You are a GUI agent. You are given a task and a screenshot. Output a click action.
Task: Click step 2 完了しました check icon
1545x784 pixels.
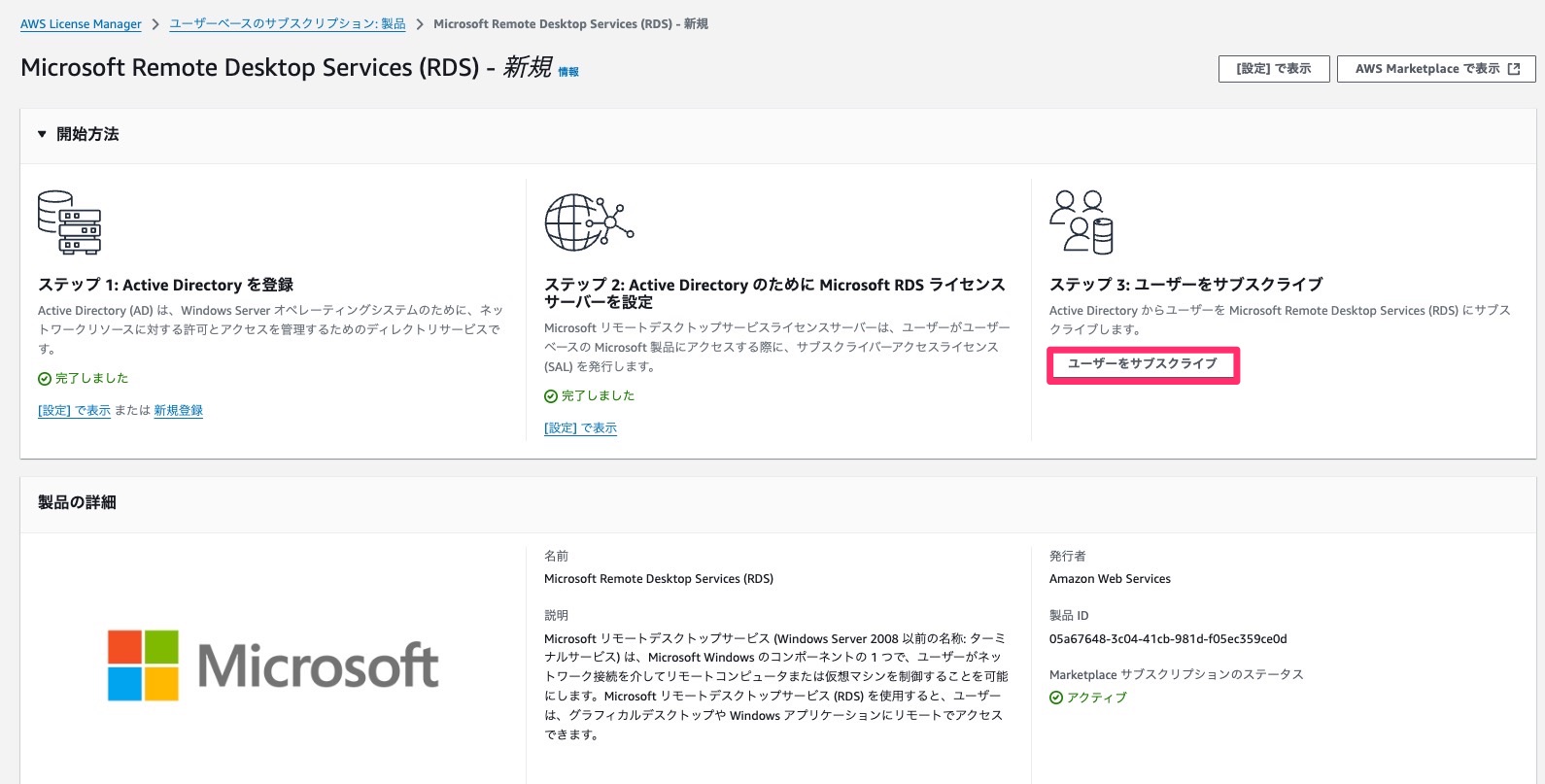551,396
